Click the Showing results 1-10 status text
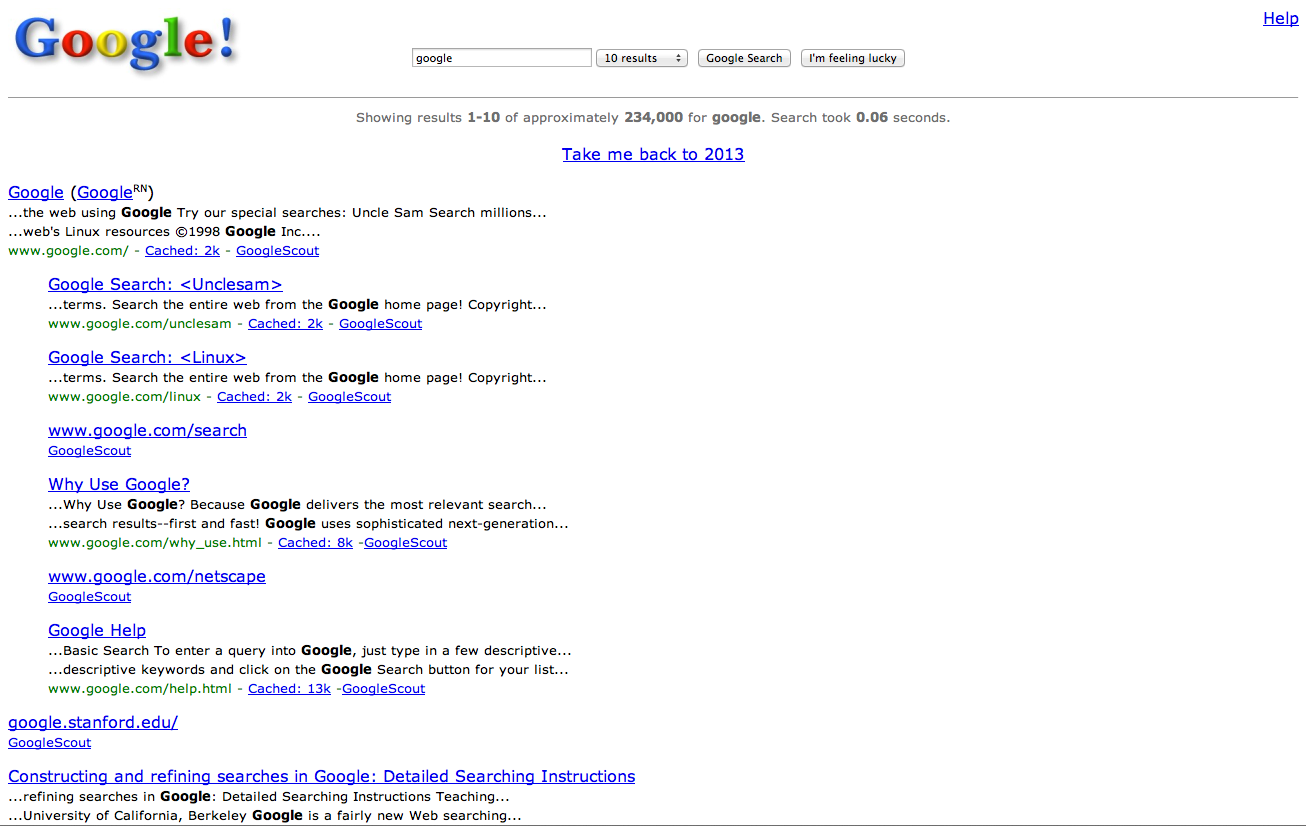This screenshot has width=1306, height=826. [x=653, y=118]
